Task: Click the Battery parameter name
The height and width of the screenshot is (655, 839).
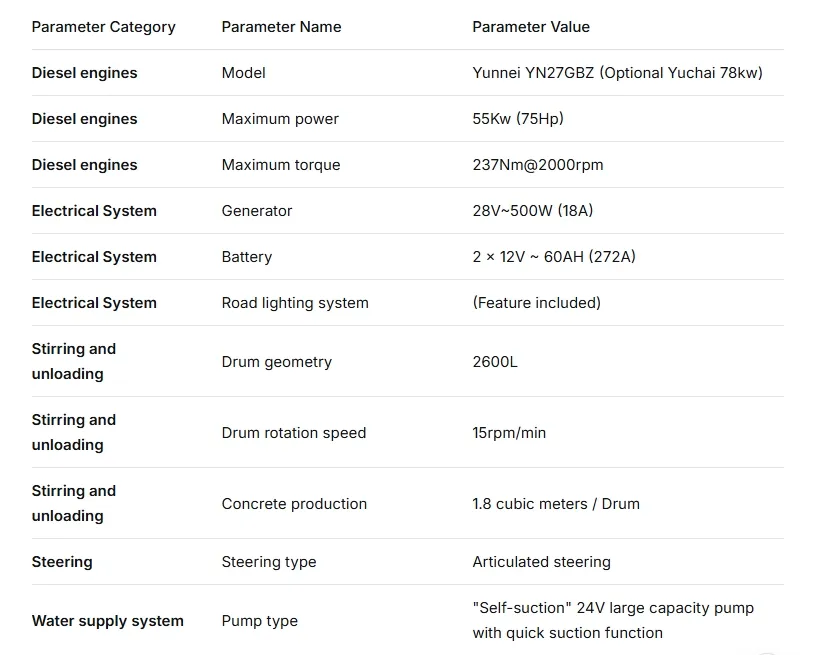Action: point(247,257)
